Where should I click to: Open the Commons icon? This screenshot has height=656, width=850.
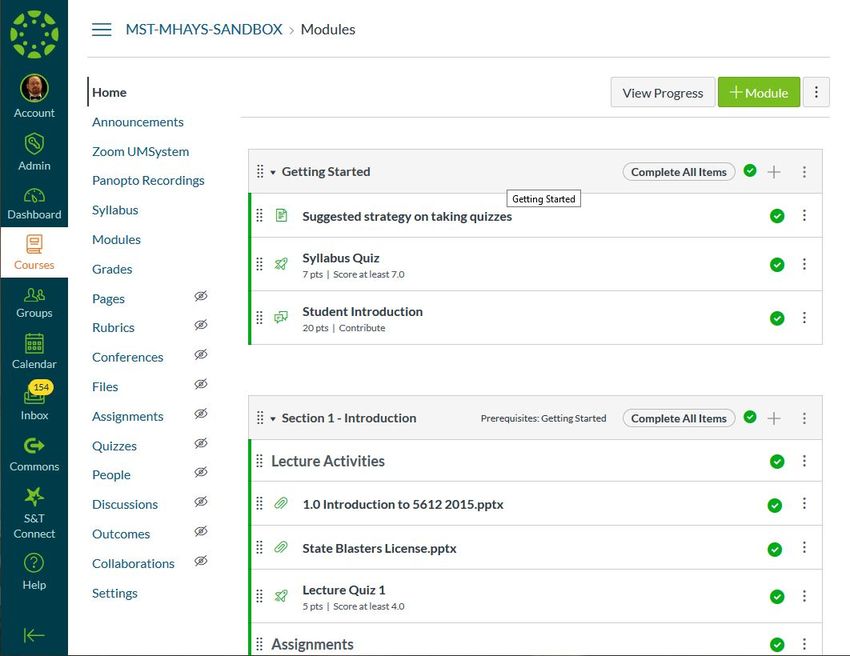(x=34, y=446)
